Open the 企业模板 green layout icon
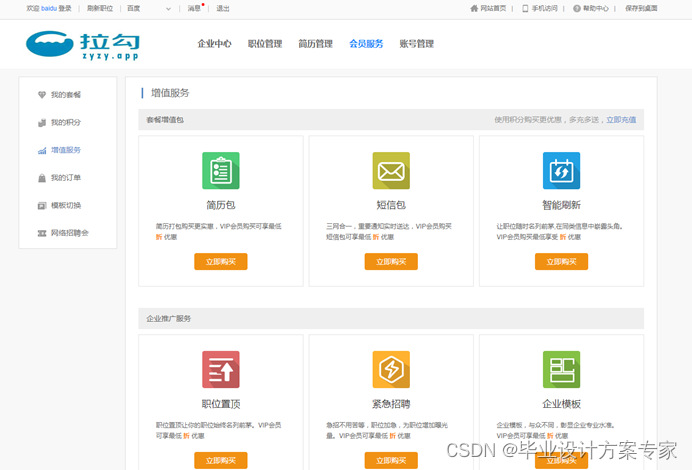 coord(561,369)
